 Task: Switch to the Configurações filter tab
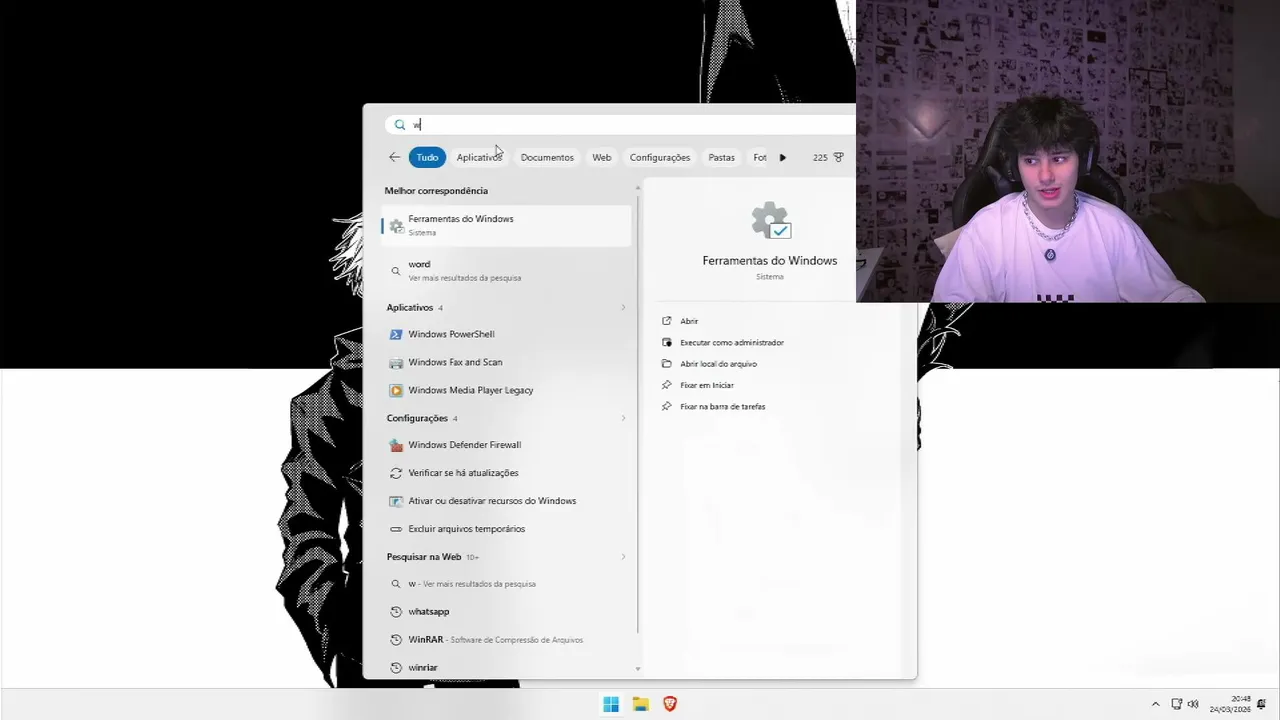tap(660, 157)
